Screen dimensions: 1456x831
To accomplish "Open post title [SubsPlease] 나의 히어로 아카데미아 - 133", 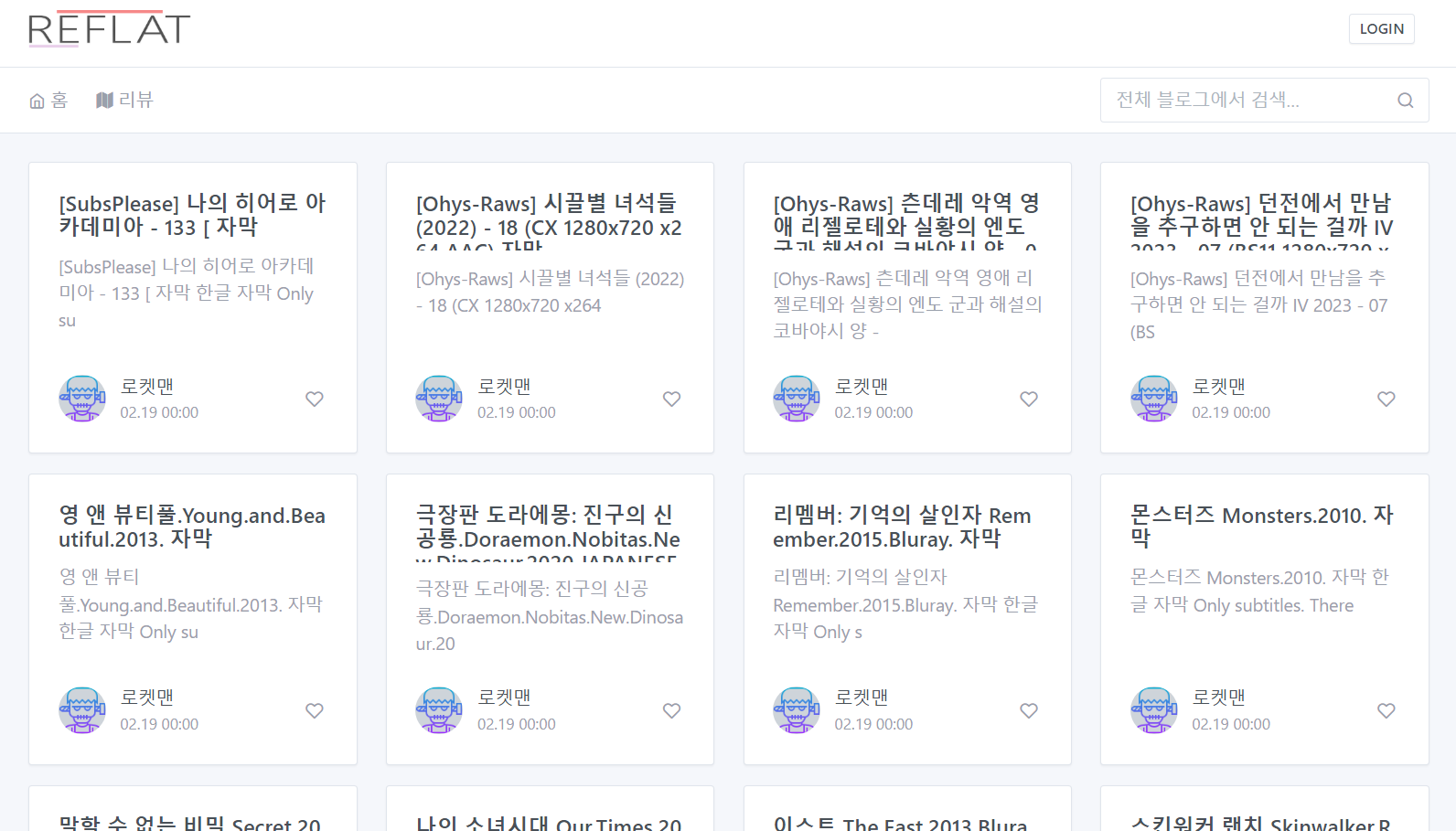I will 192,215.
